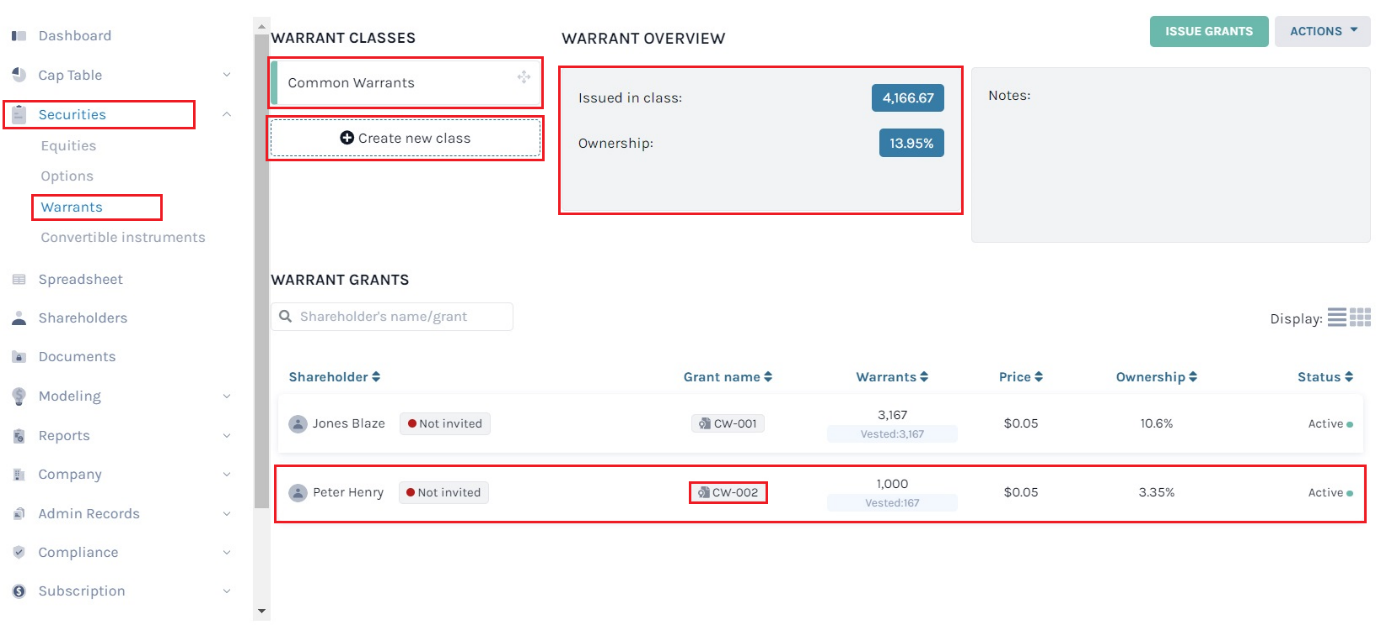Viewport: 1381px width, 630px height.
Task: Sort by Ownership column arrows
Action: click(x=1193, y=377)
